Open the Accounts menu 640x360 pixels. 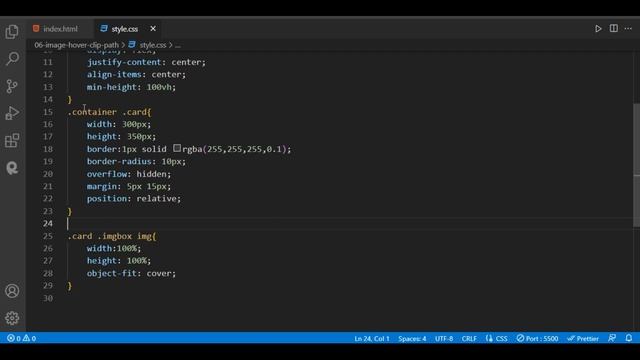tap(12, 291)
